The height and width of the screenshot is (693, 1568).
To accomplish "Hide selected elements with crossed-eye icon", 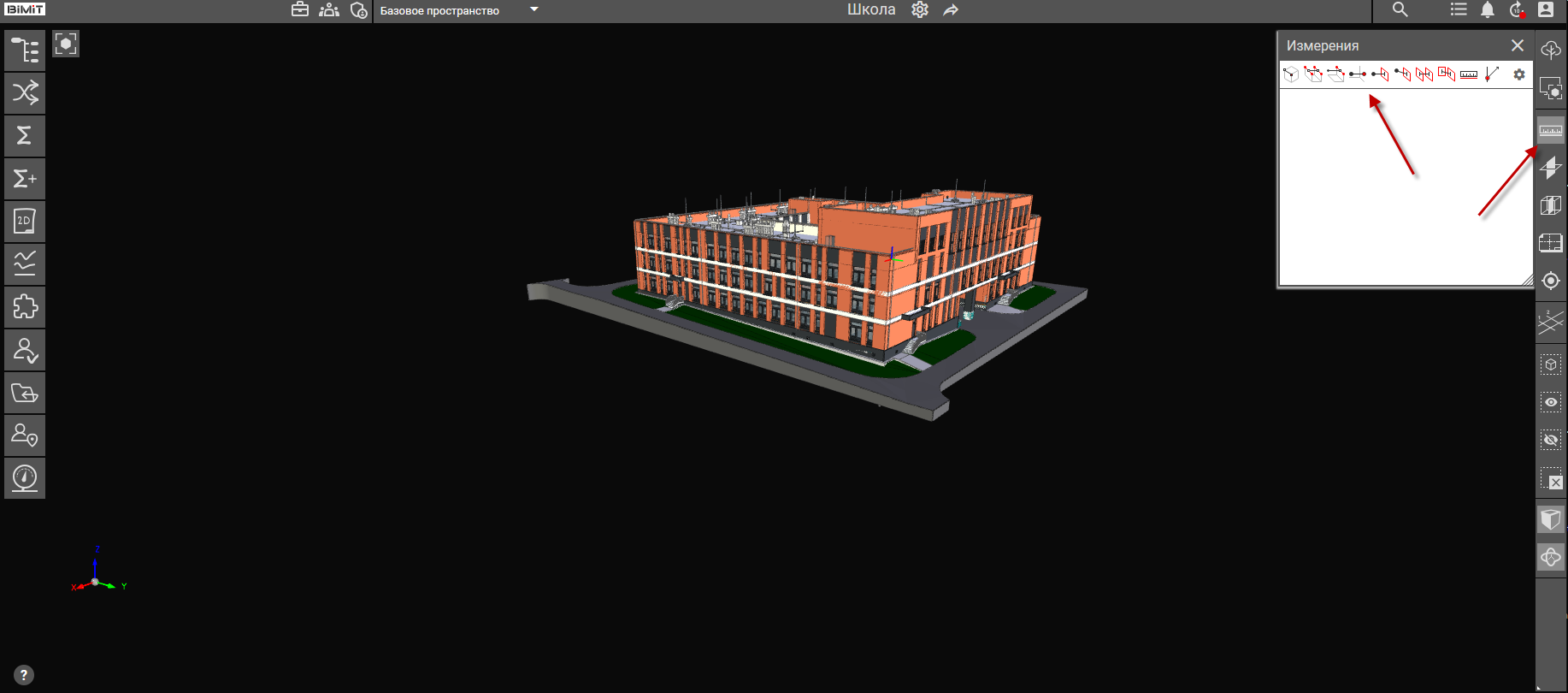I will pos(1550,441).
